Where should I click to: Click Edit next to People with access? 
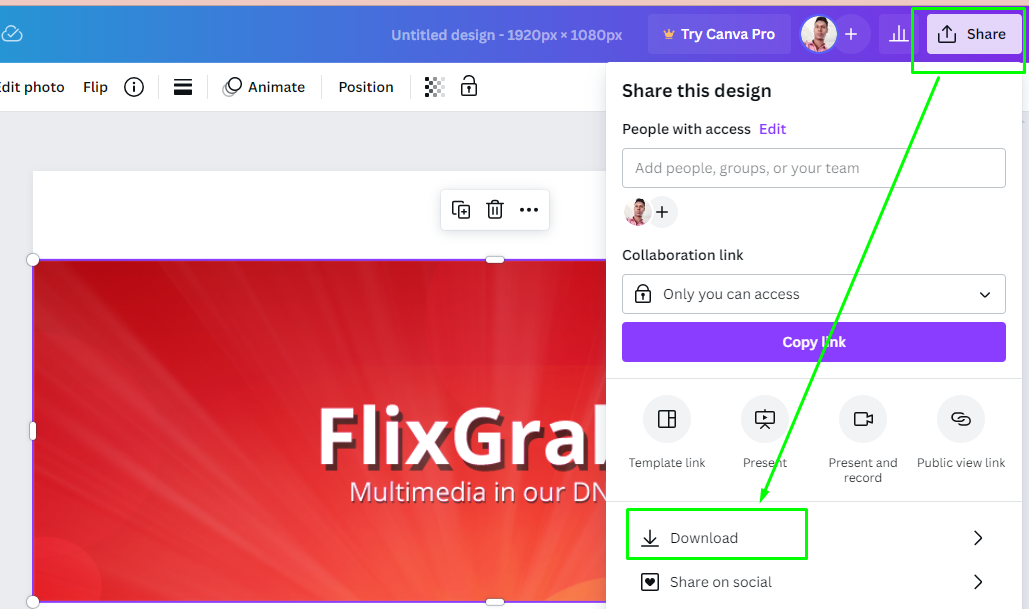tap(772, 129)
